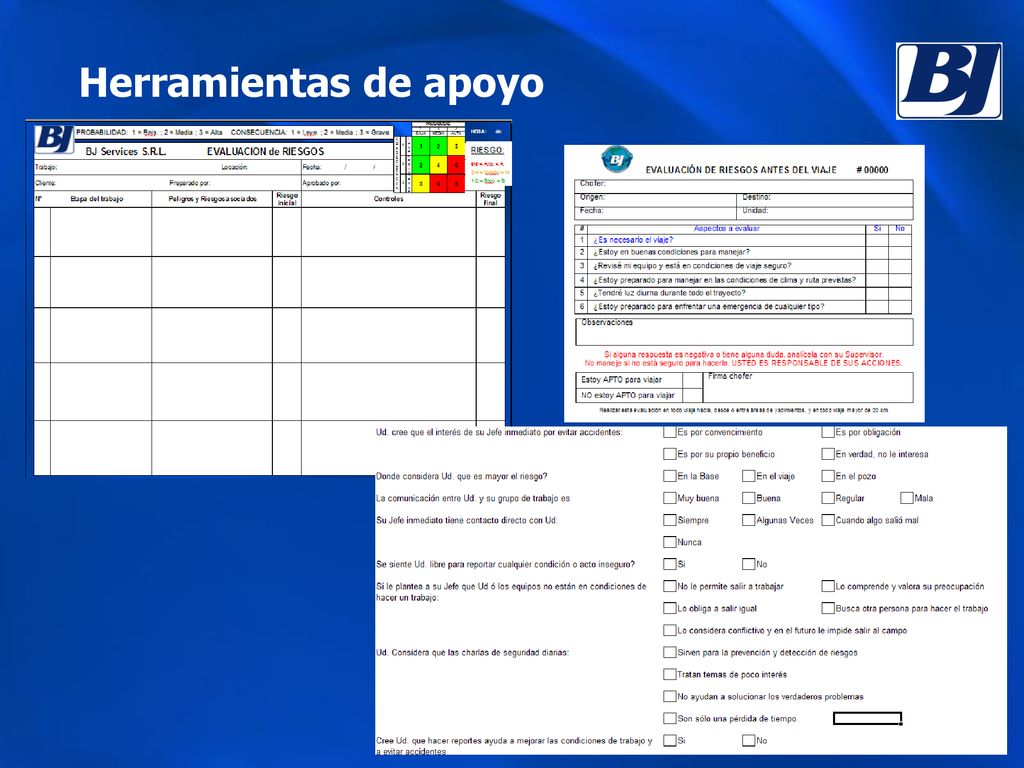Tick 'No' for hacer reportes ayuda question

(748, 740)
